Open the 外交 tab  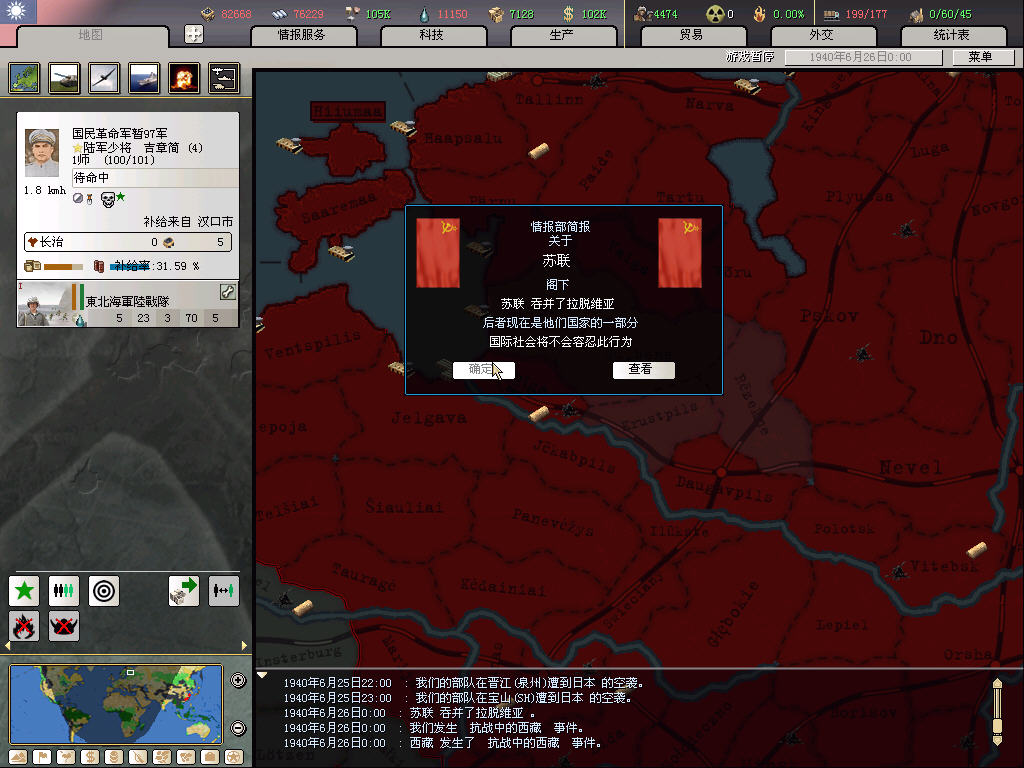coord(822,35)
